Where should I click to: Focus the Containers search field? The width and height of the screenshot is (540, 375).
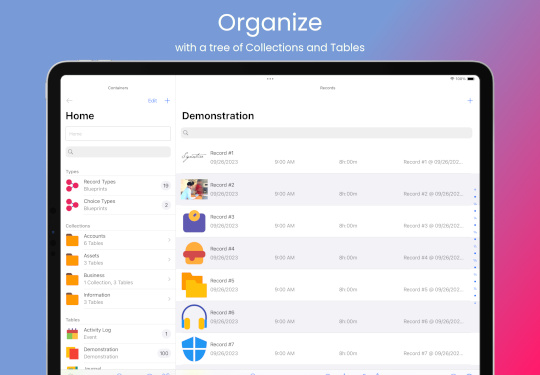coord(118,152)
